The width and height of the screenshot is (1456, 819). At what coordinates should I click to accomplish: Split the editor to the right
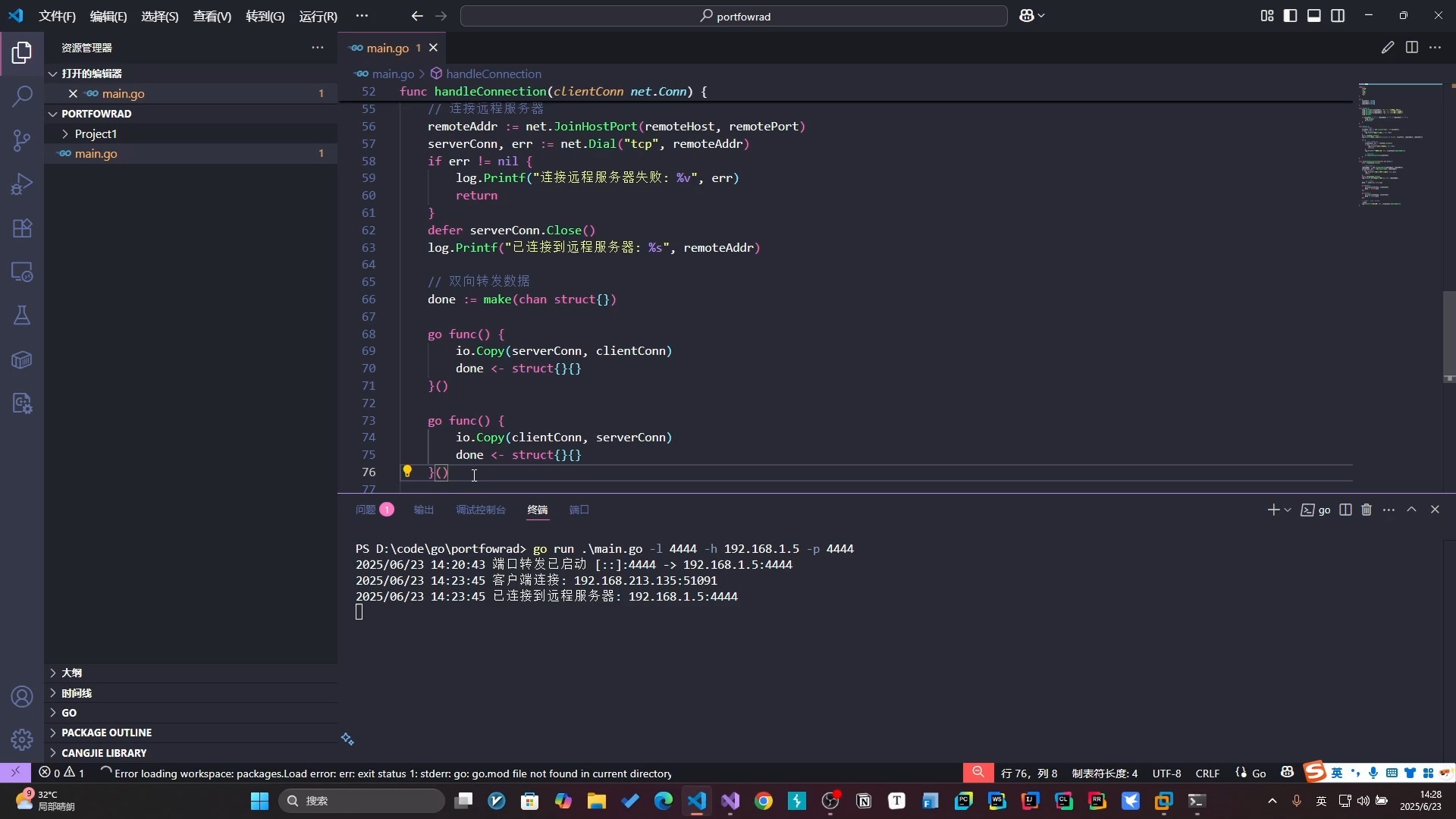tap(1411, 48)
